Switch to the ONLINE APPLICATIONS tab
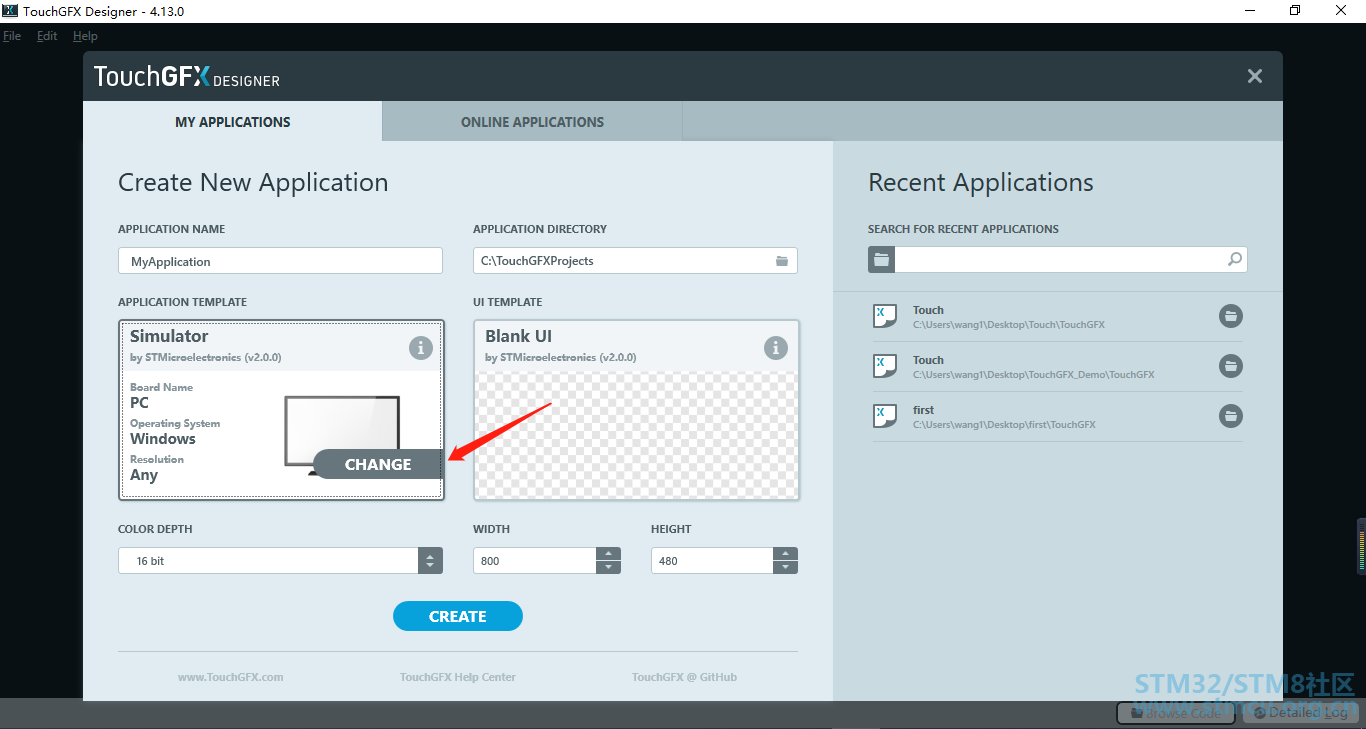 pyautogui.click(x=532, y=122)
